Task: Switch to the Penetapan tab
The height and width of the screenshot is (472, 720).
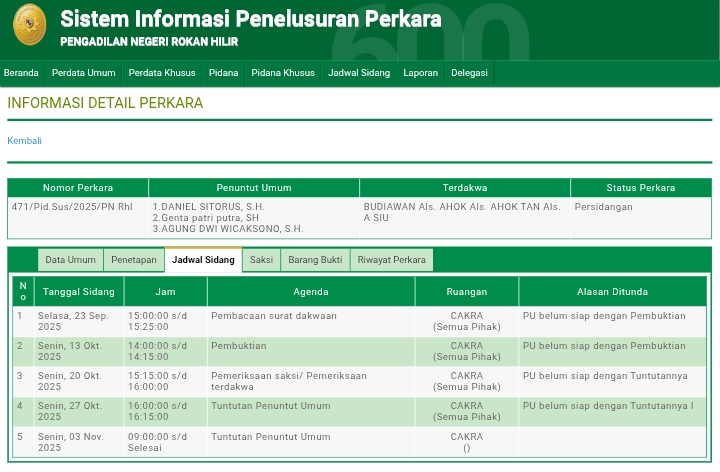Action: pyautogui.click(x=134, y=260)
